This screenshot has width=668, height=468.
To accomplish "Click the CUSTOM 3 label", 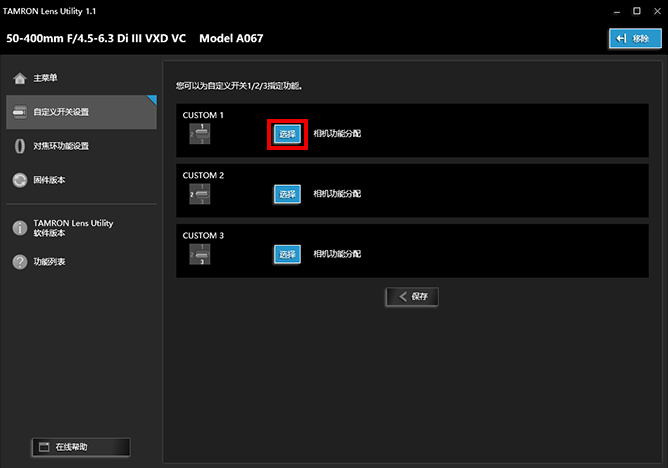I will tap(203, 235).
